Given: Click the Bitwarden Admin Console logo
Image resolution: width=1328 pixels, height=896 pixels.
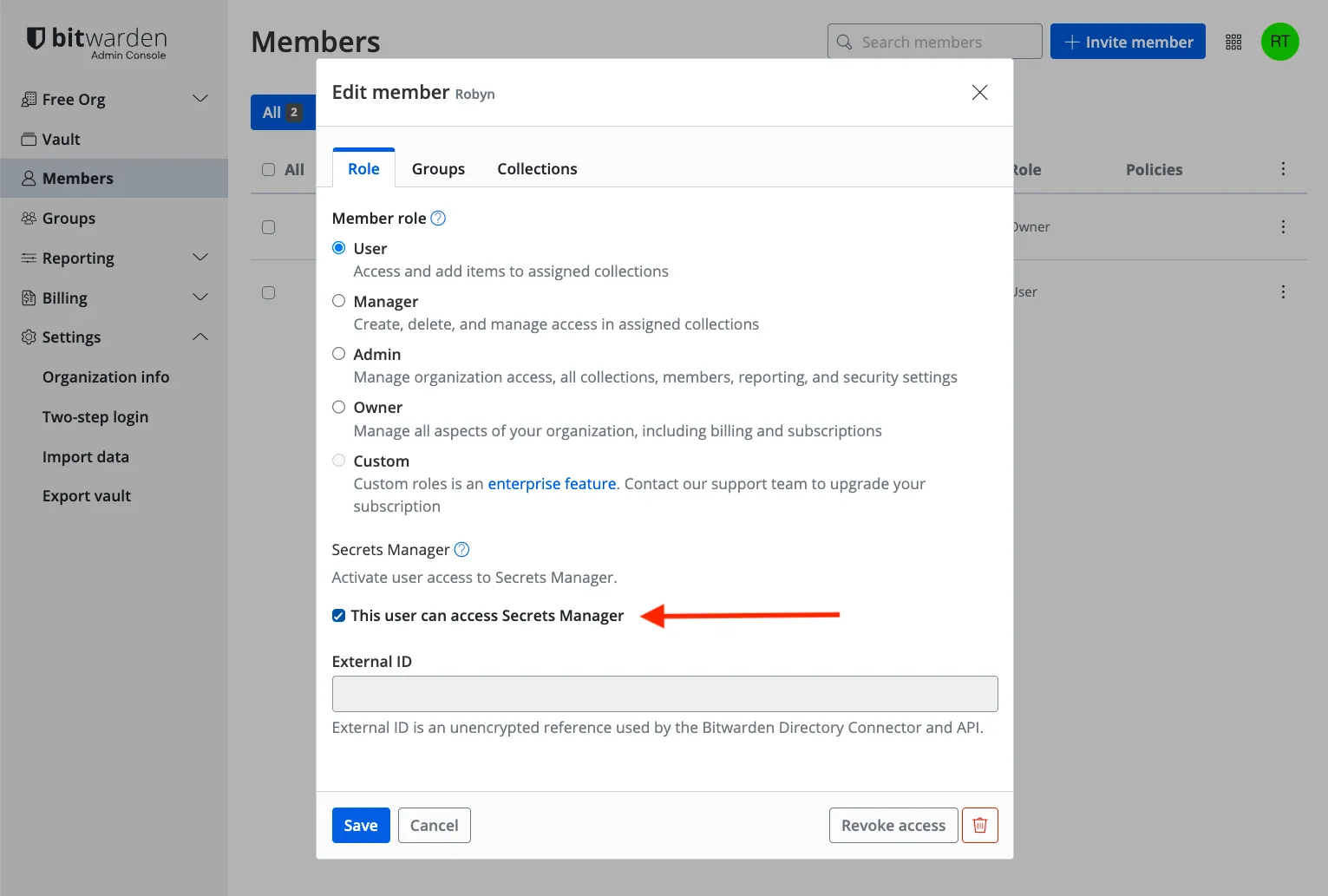Looking at the screenshot, I should [x=95, y=41].
